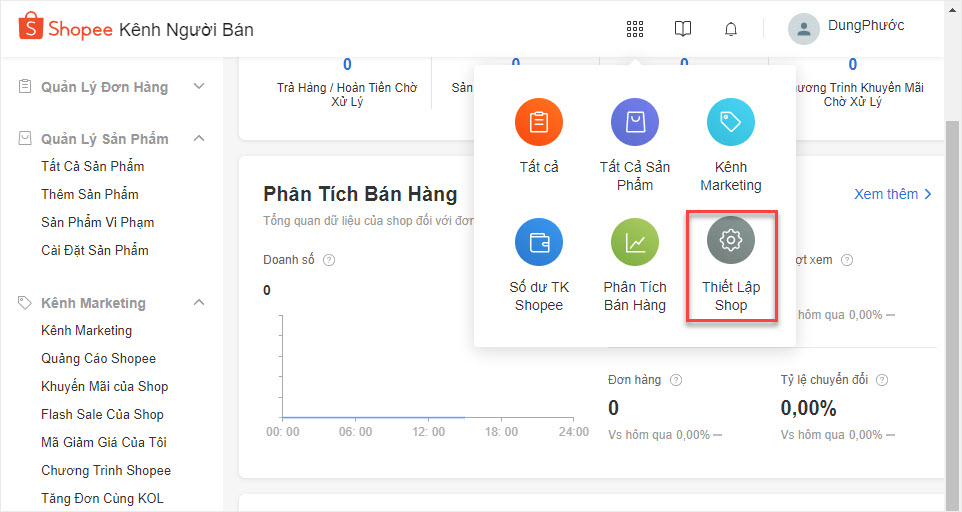Click the Kênh Marketing sidebar tag icon
The width and height of the screenshot is (962, 512).
tap(25, 302)
